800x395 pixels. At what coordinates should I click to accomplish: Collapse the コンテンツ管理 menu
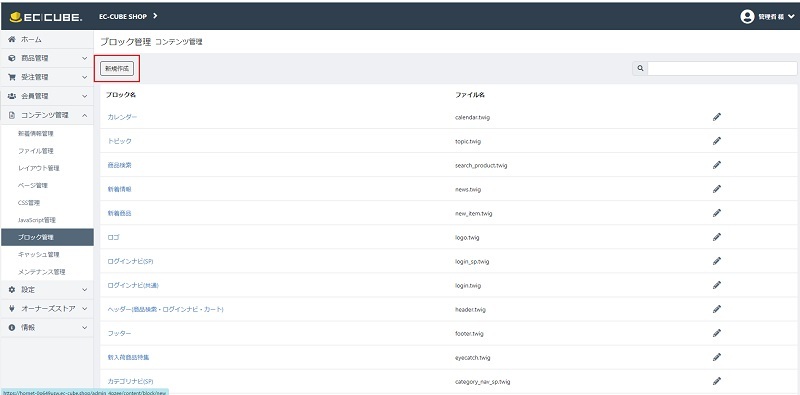point(47,115)
